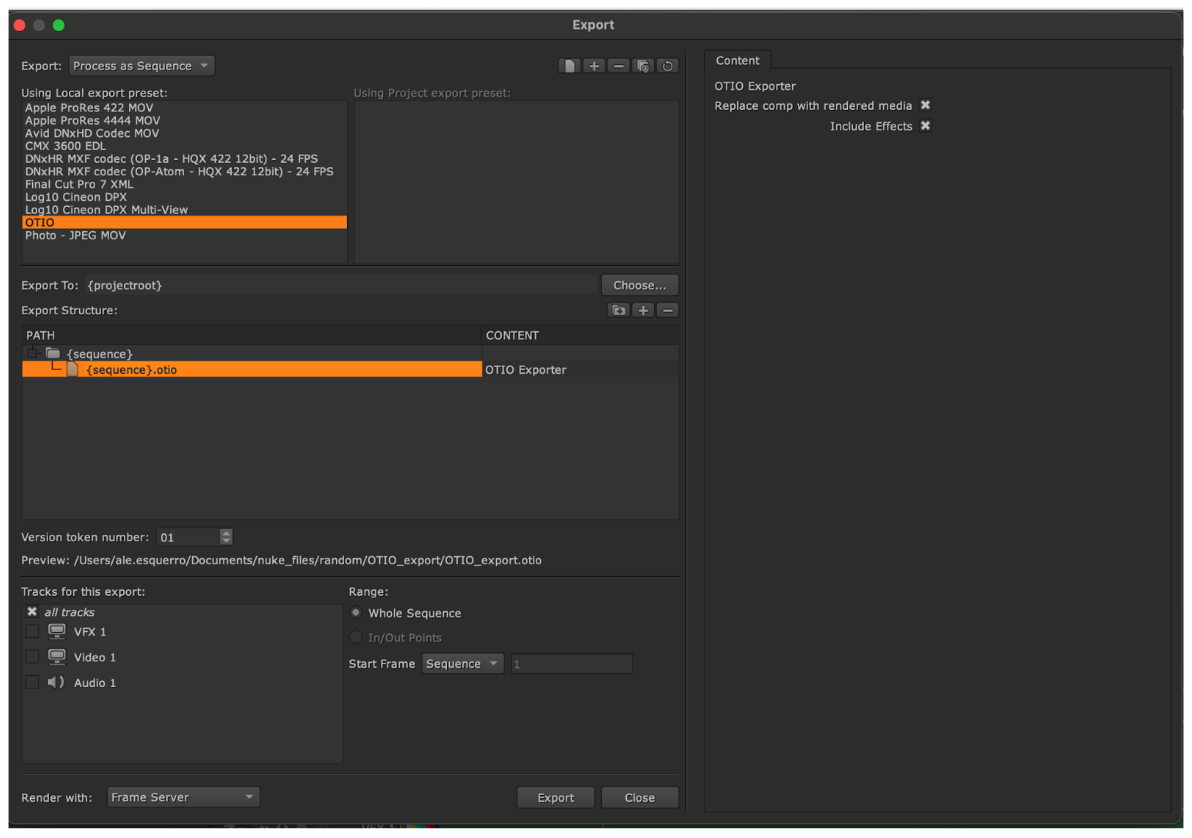The height and width of the screenshot is (838, 1192).
Task: Click the reset presets circular arrow icon
Action: click(x=668, y=66)
